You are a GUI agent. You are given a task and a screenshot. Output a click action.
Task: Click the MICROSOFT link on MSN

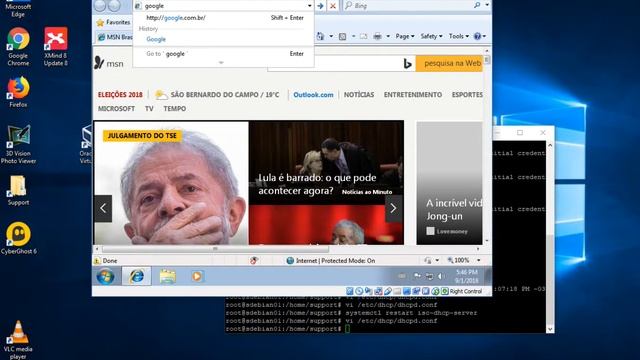pos(116,109)
